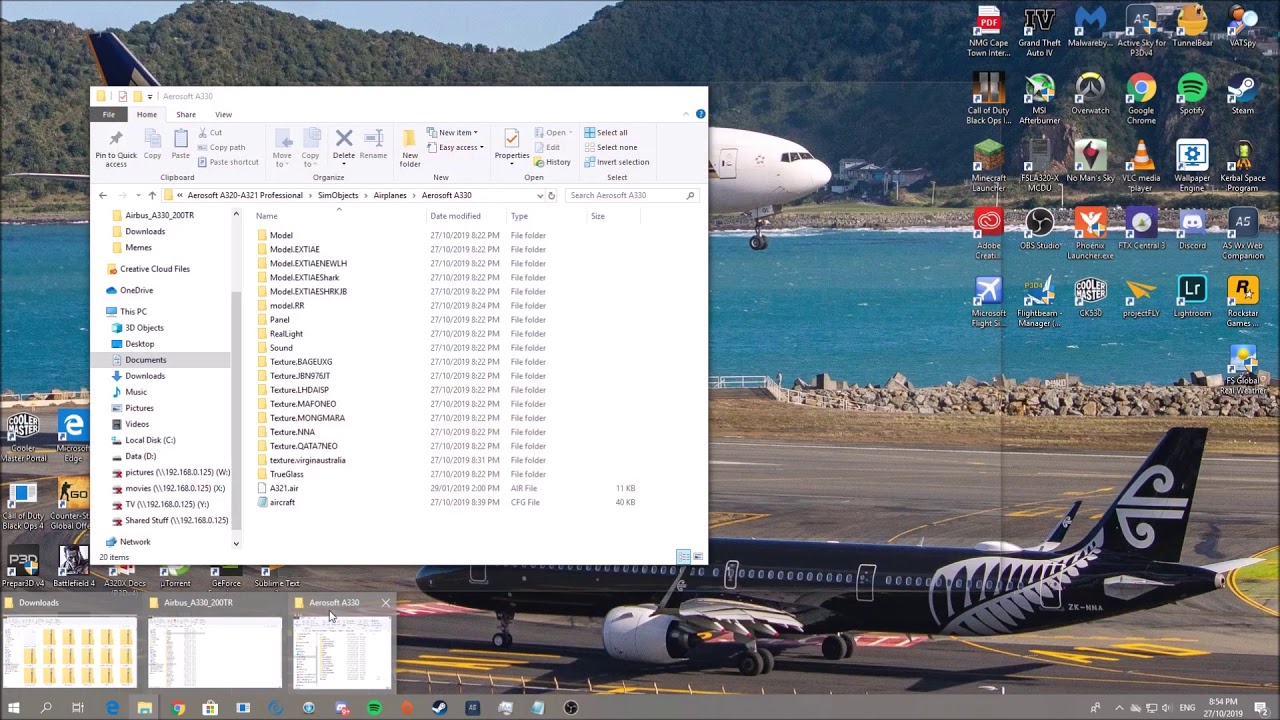Open the blue File menu tab
Screen dimensions: 1280x720
(x=108, y=114)
